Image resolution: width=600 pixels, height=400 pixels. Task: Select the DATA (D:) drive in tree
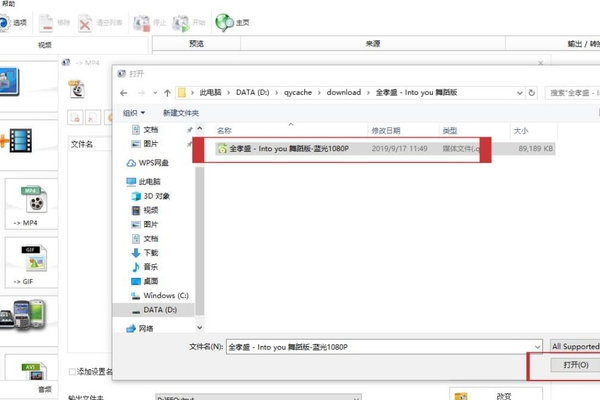click(155, 310)
